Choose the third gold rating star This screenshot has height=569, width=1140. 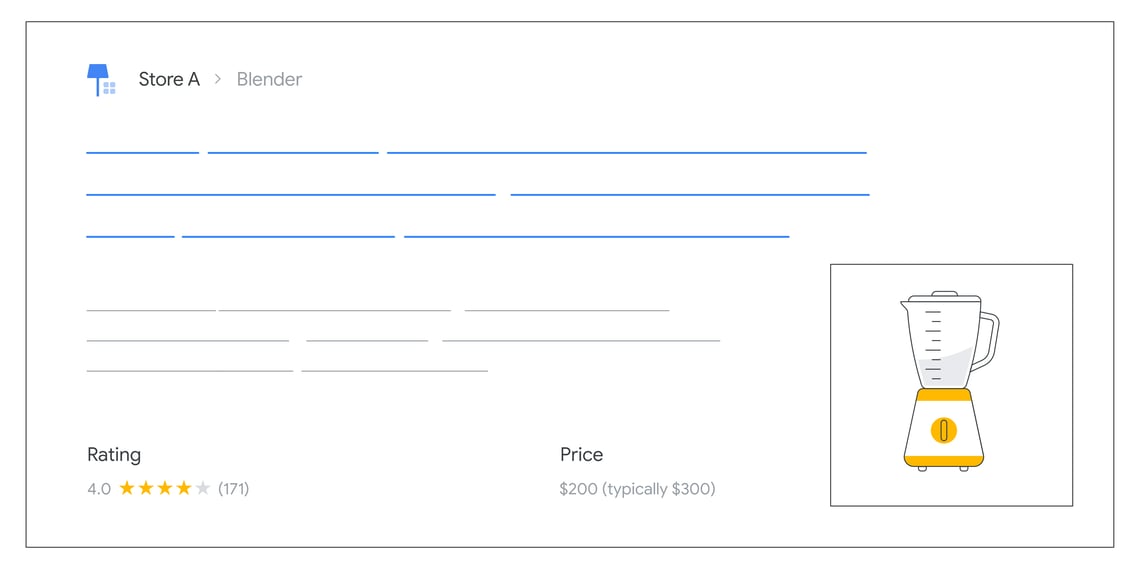point(165,489)
